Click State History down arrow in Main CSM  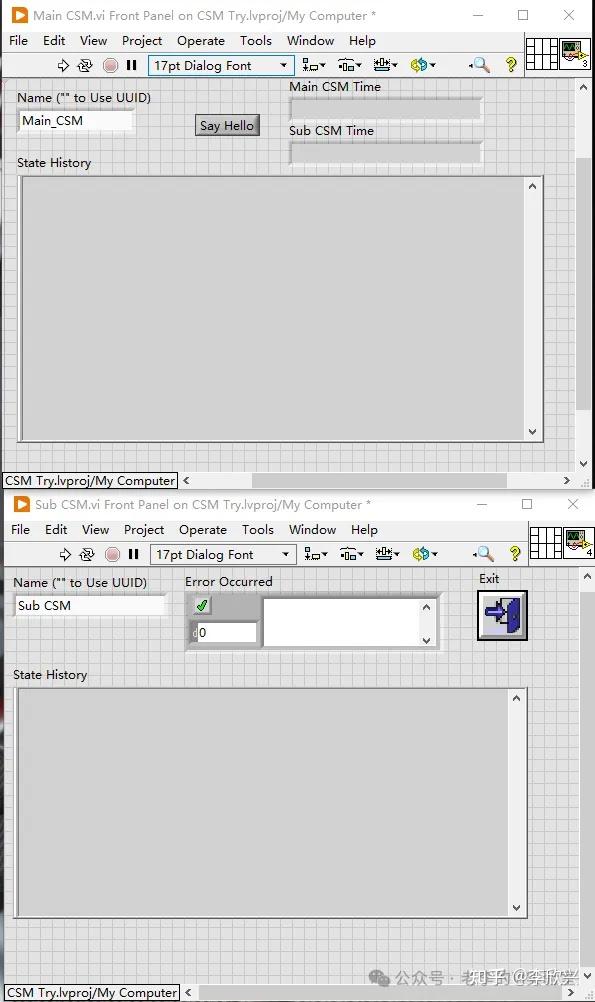pos(532,432)
